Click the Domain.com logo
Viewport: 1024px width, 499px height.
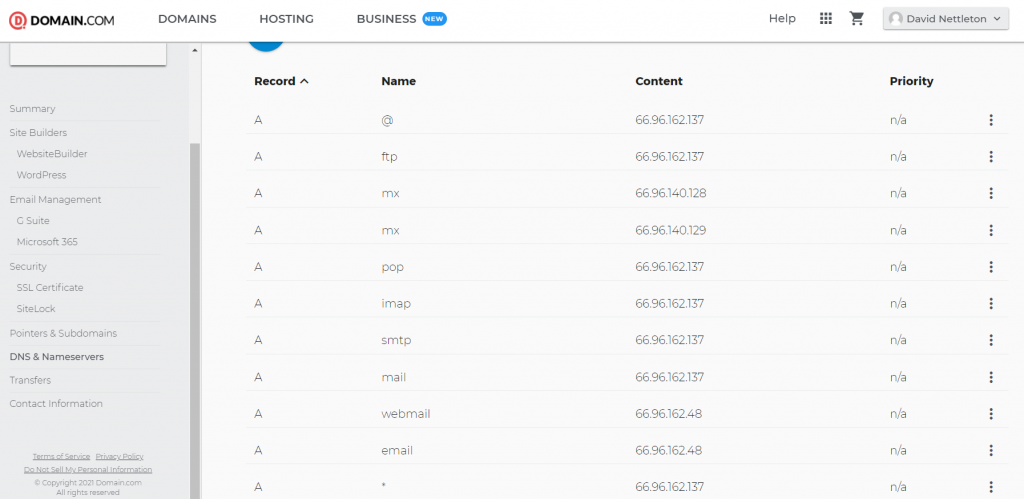[61, 19]
